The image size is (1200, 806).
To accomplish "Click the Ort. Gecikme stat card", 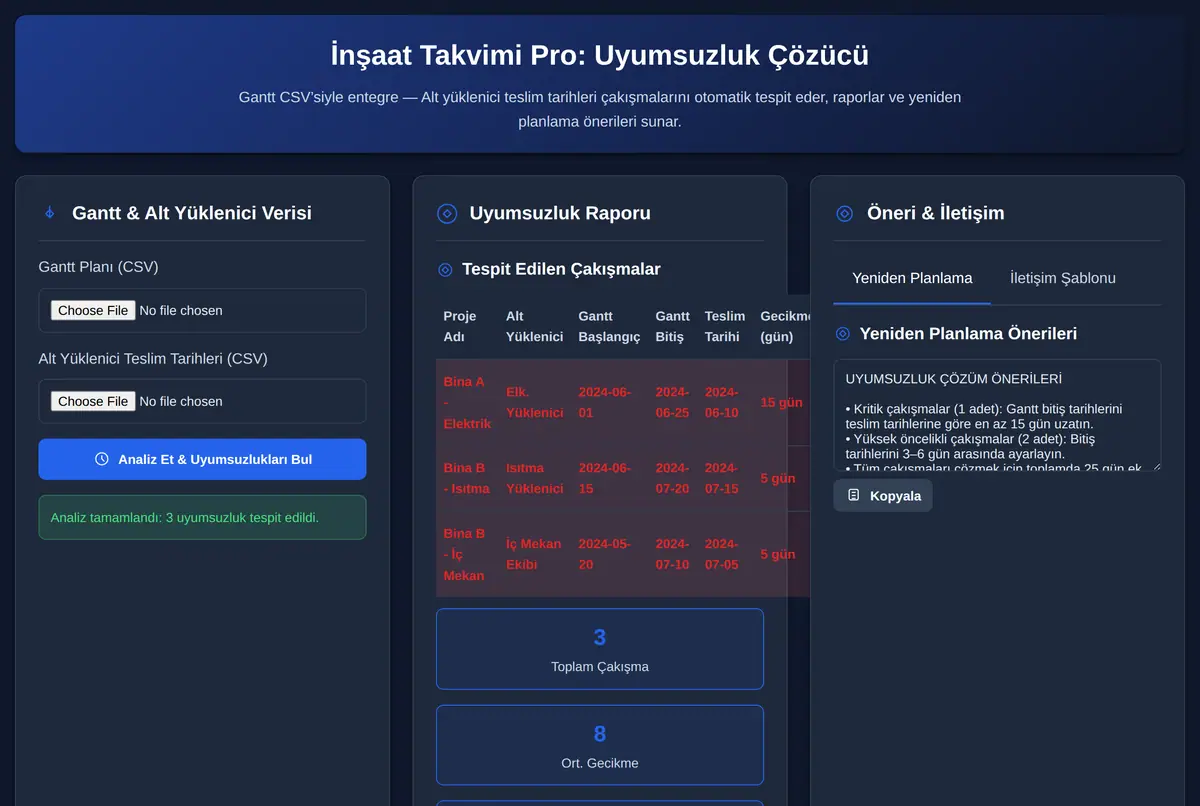I will [600, 745].
